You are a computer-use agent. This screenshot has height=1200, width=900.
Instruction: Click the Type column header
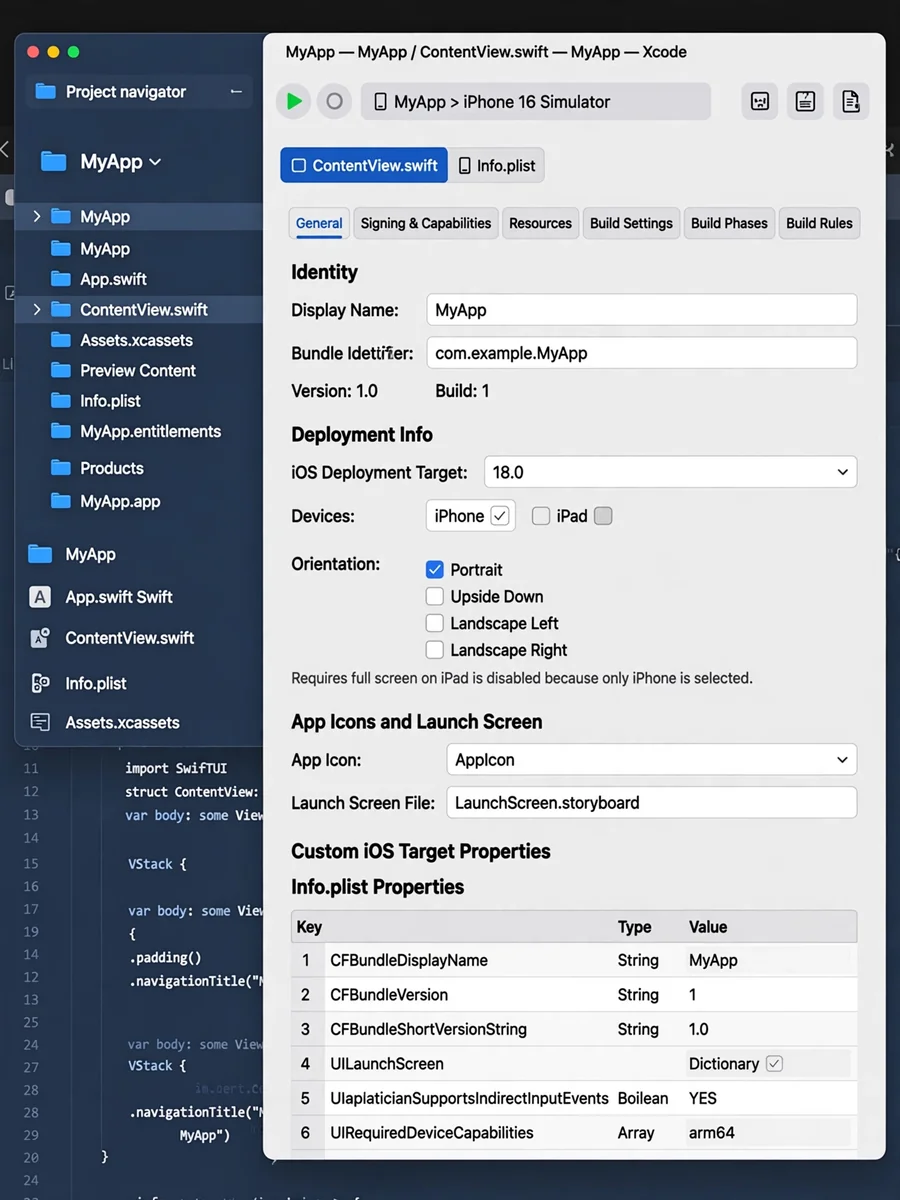coord(634,927)
